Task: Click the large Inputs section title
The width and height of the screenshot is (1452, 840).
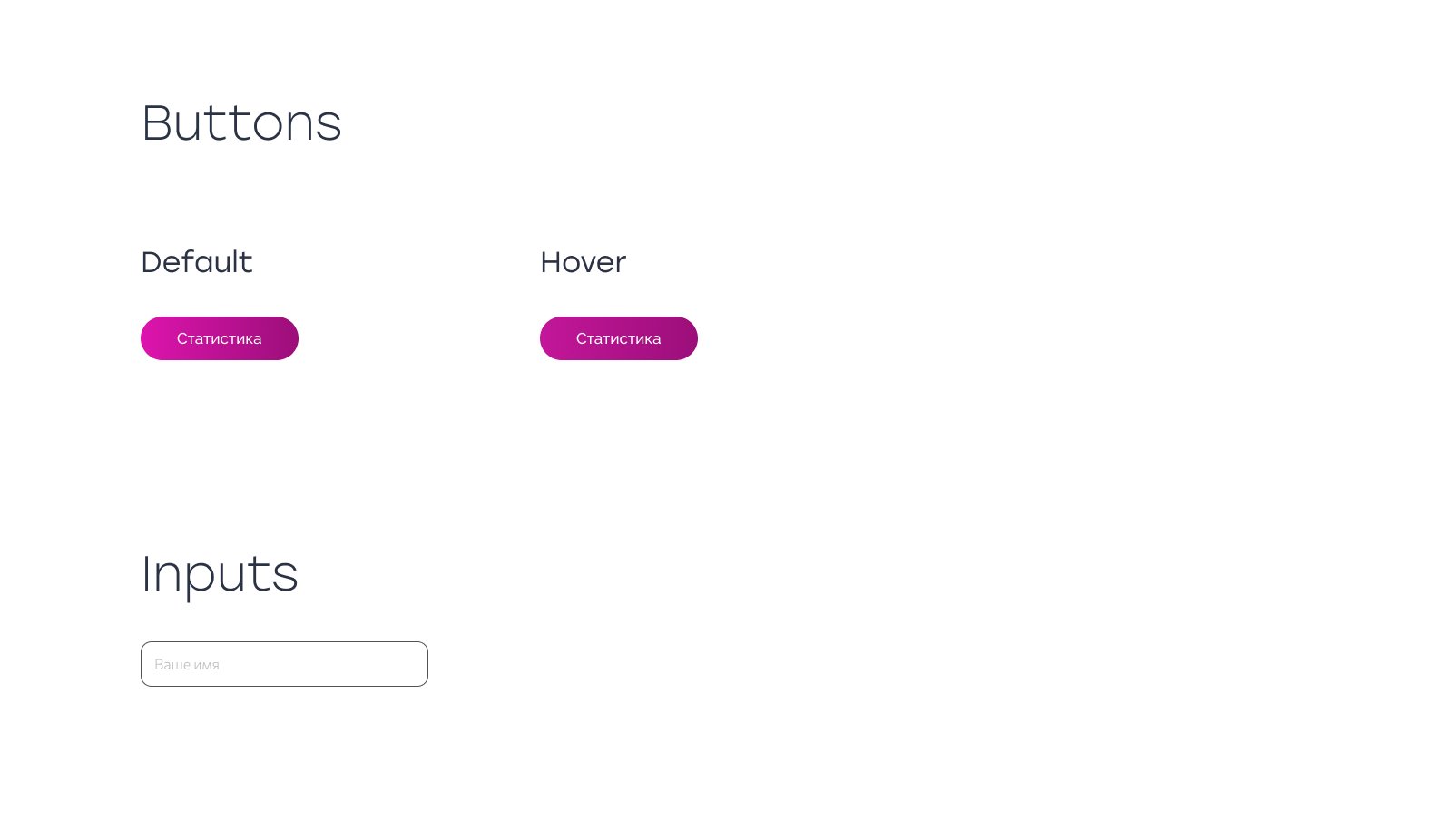Action: (220, 574)
